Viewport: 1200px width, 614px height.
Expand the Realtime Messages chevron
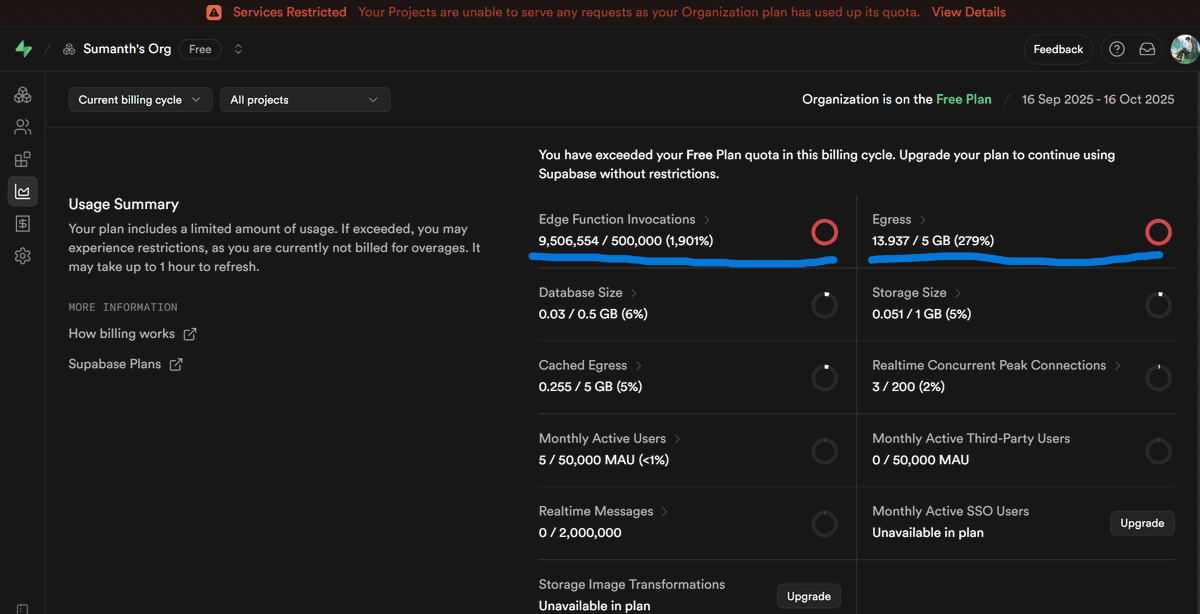(665, 511)
